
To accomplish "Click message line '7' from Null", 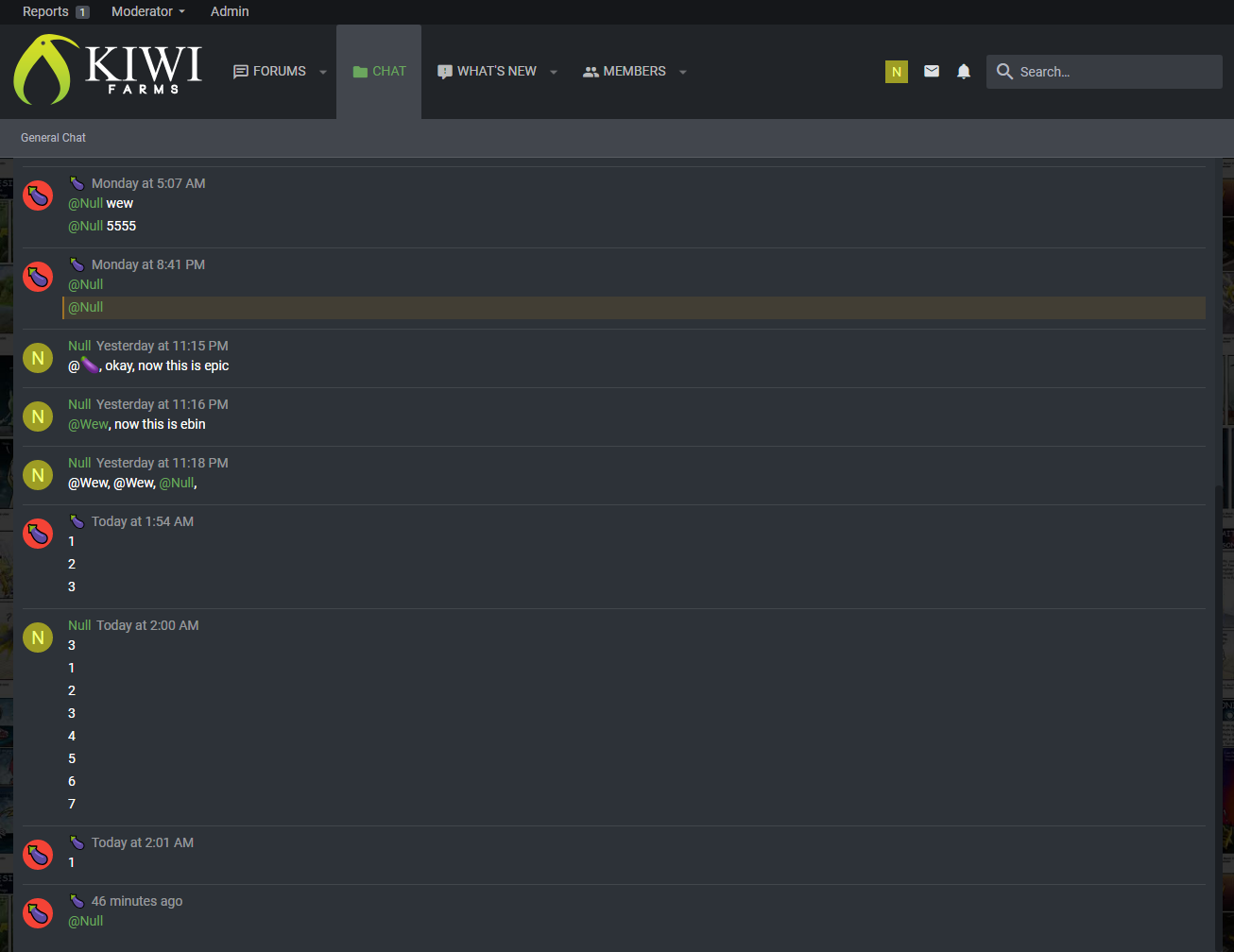I will (72, 804).
